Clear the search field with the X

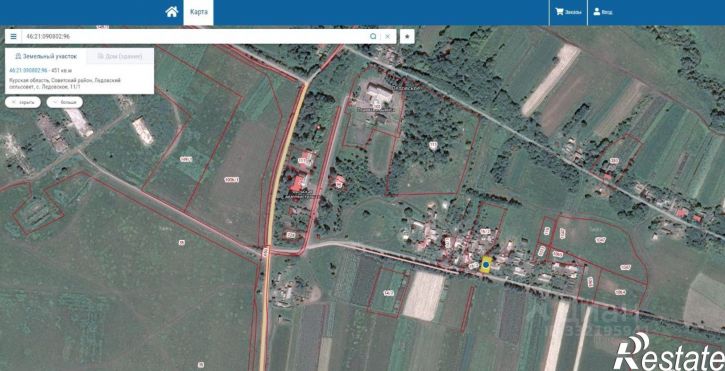pyautogui.click(x=388, y=37)
